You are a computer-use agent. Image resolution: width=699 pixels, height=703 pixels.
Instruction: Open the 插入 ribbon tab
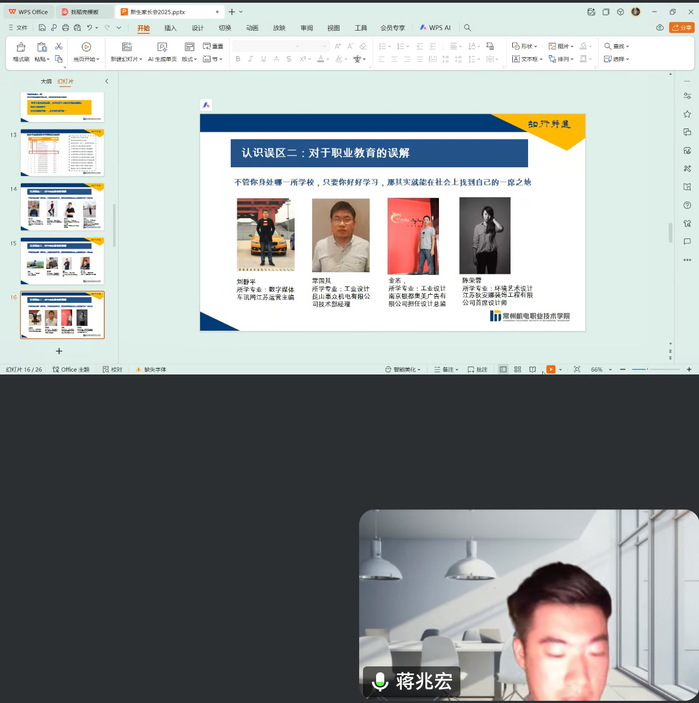[x=171, y=28]
